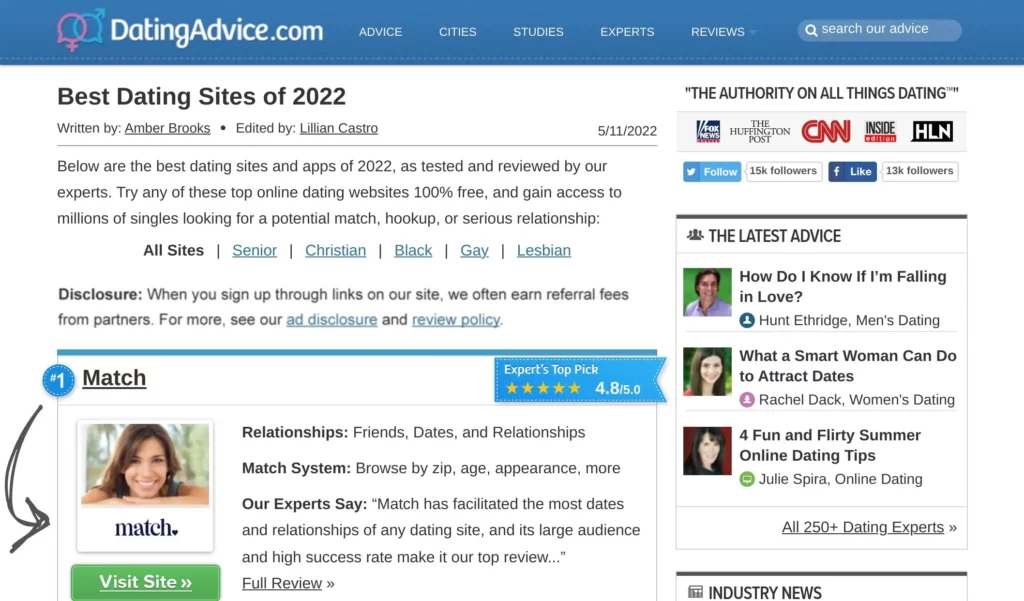Open the Reviews dropdown arrow
Screen dimensions: 1024x601
[x=753, y=32]
